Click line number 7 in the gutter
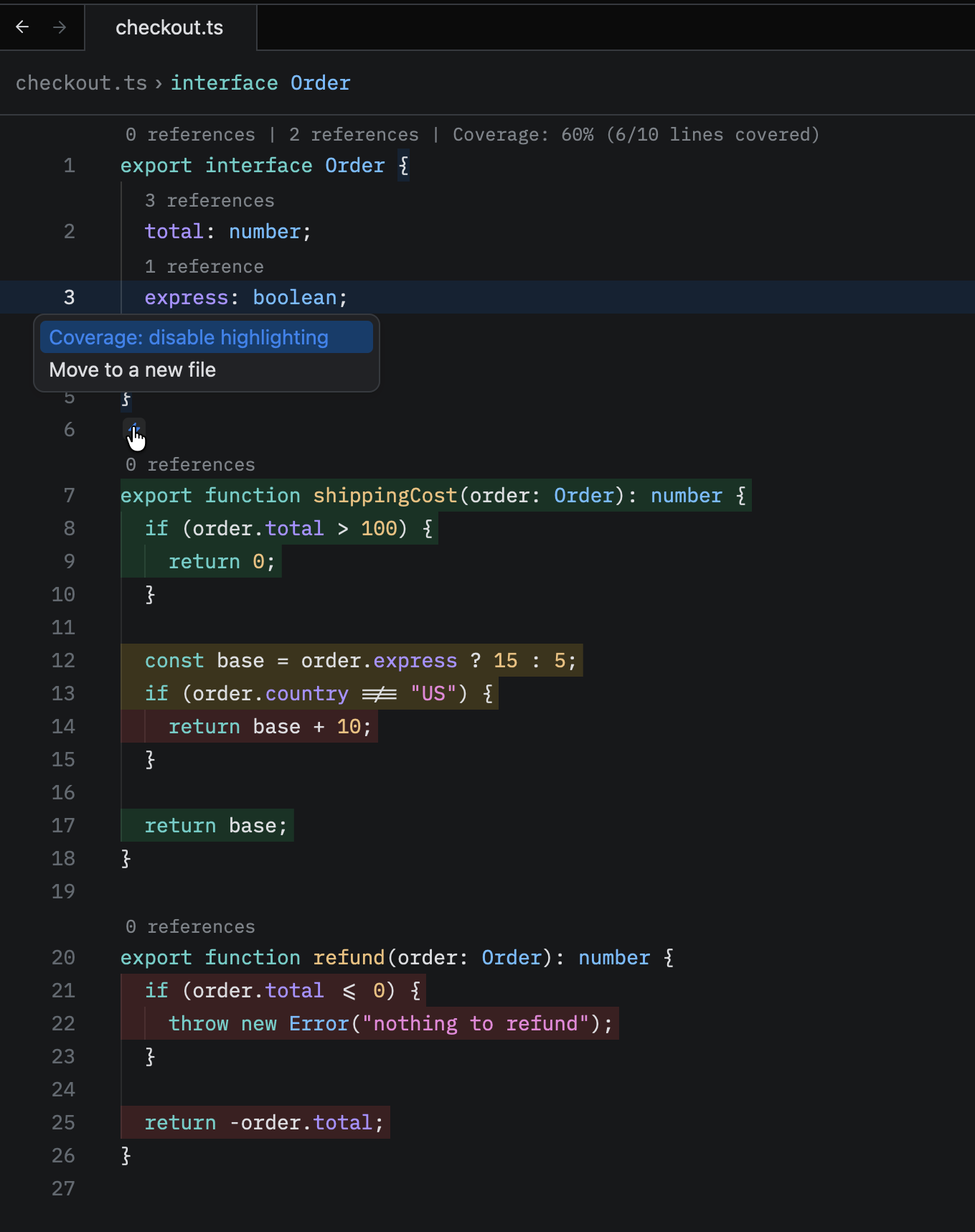The image size is (975, 1232). [x=69, y=496]
